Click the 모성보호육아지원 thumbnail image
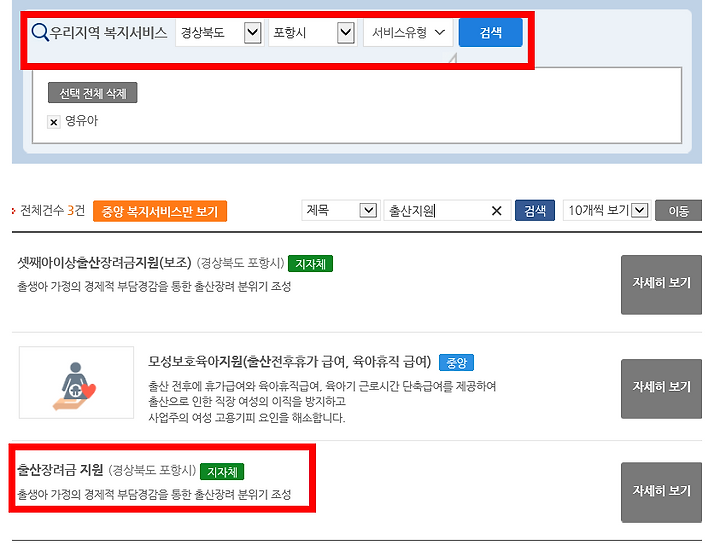 pyautogui.click(x=77, y=382)
